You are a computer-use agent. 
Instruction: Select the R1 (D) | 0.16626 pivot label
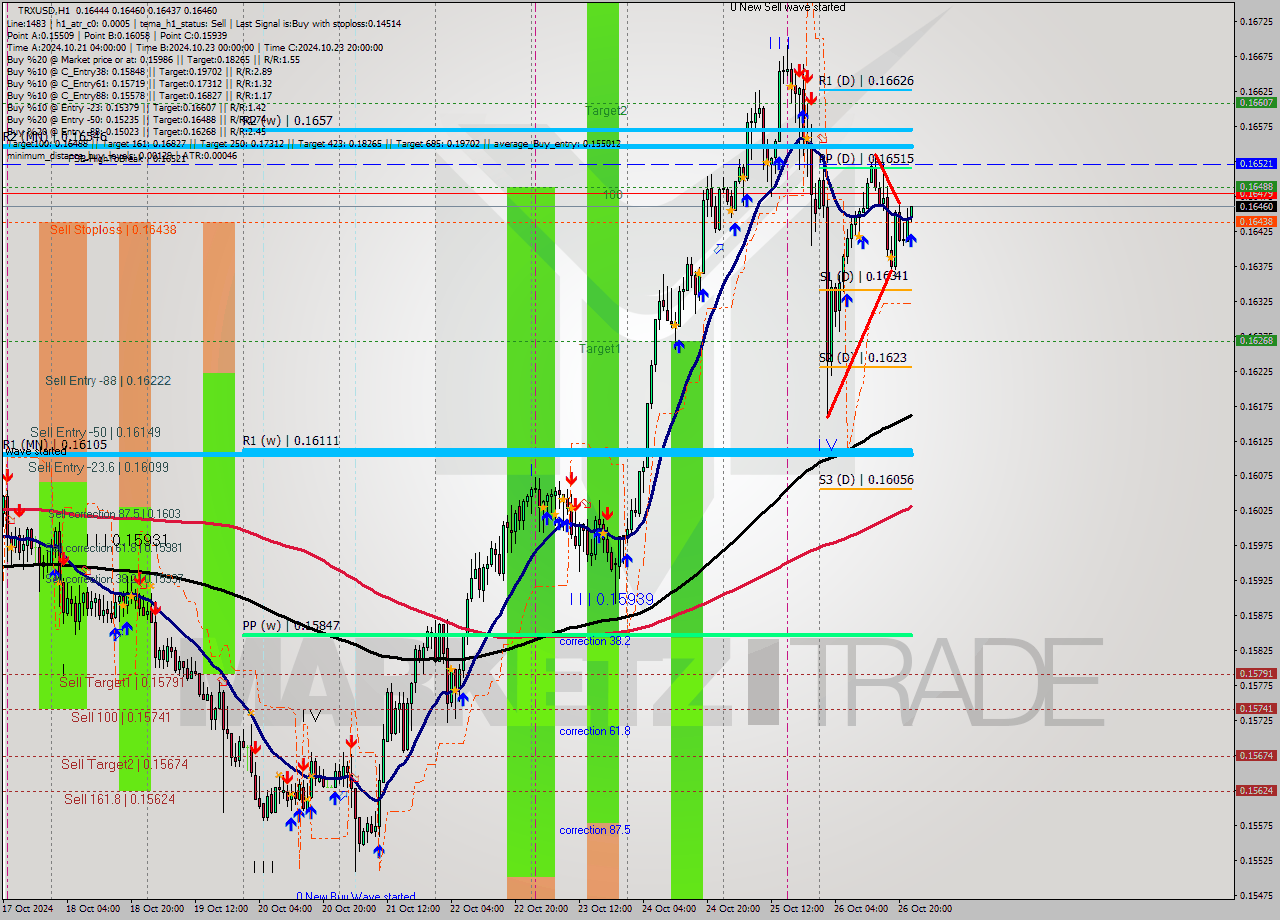tap(866, 81)
